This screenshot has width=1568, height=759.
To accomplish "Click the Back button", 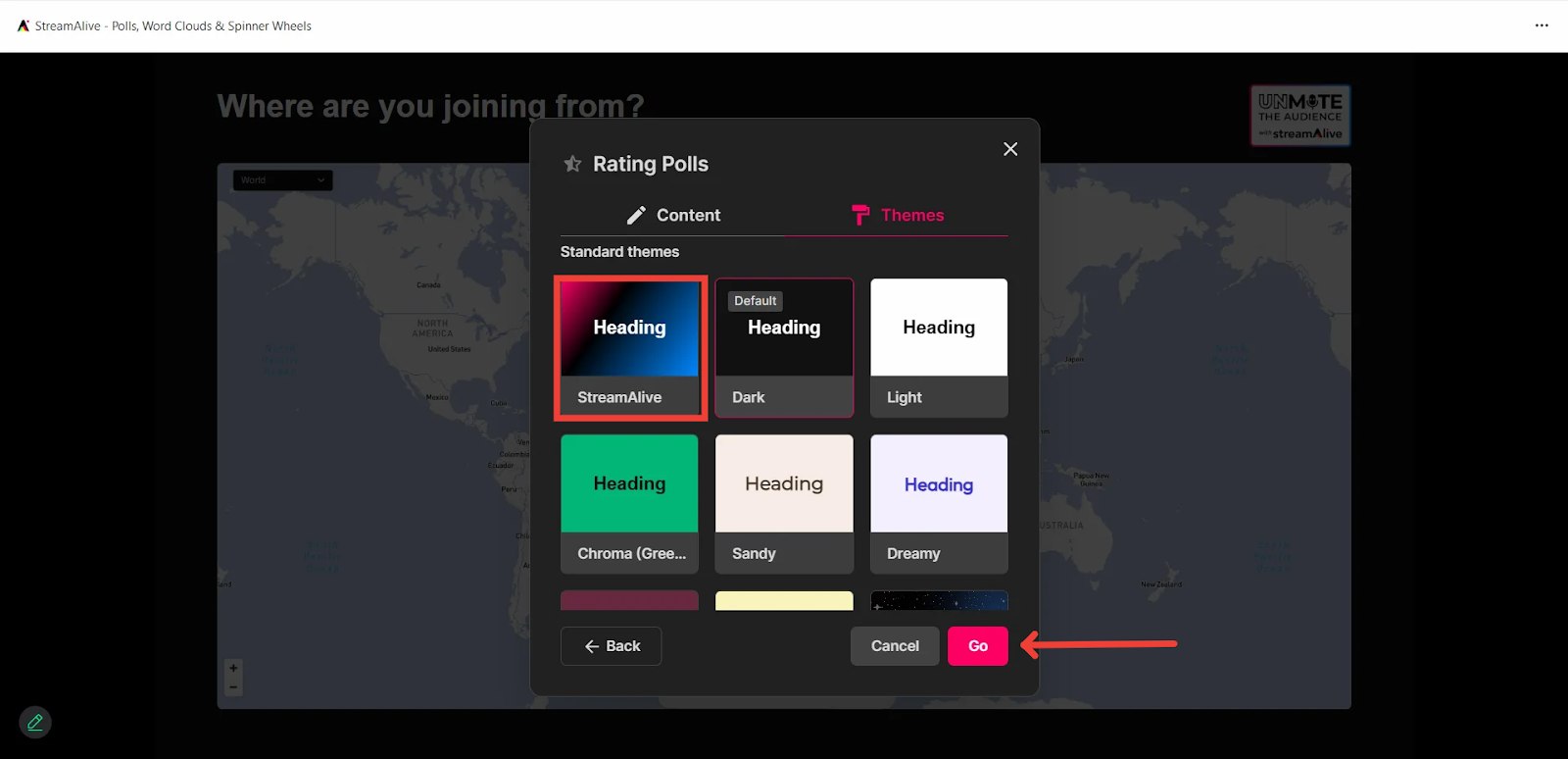I will (x=611, y=646).
